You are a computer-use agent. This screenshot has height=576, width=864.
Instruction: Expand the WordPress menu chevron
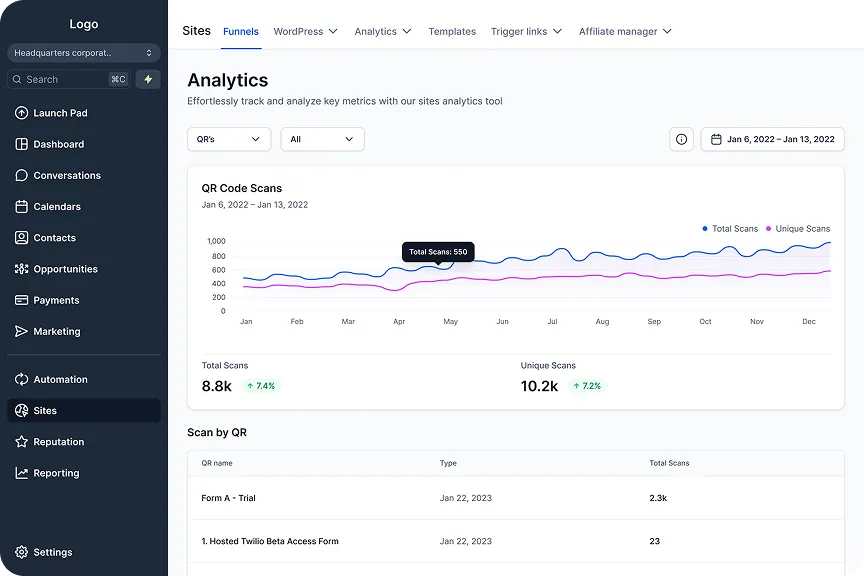333,31
